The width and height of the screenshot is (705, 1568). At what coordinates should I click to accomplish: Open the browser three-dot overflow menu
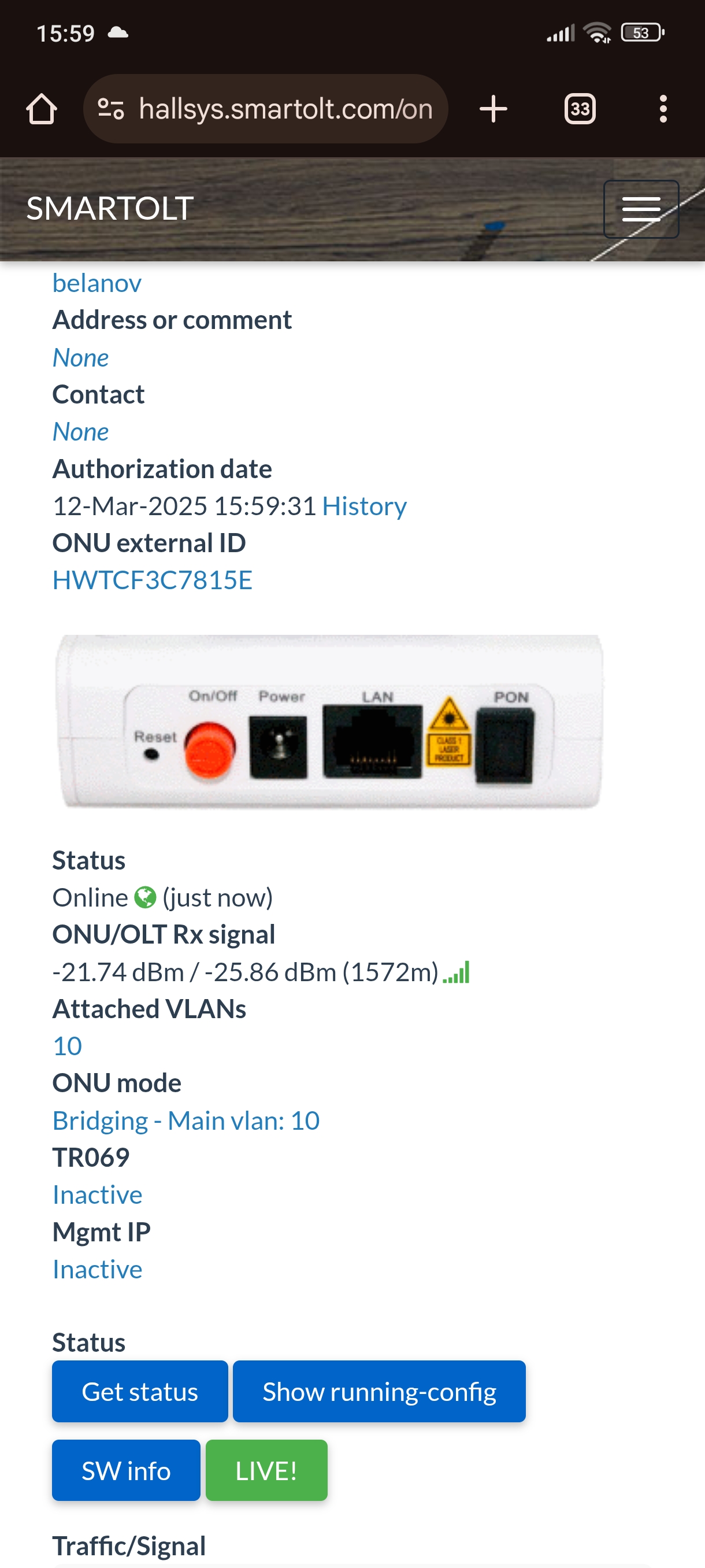(x=662, y=110)
